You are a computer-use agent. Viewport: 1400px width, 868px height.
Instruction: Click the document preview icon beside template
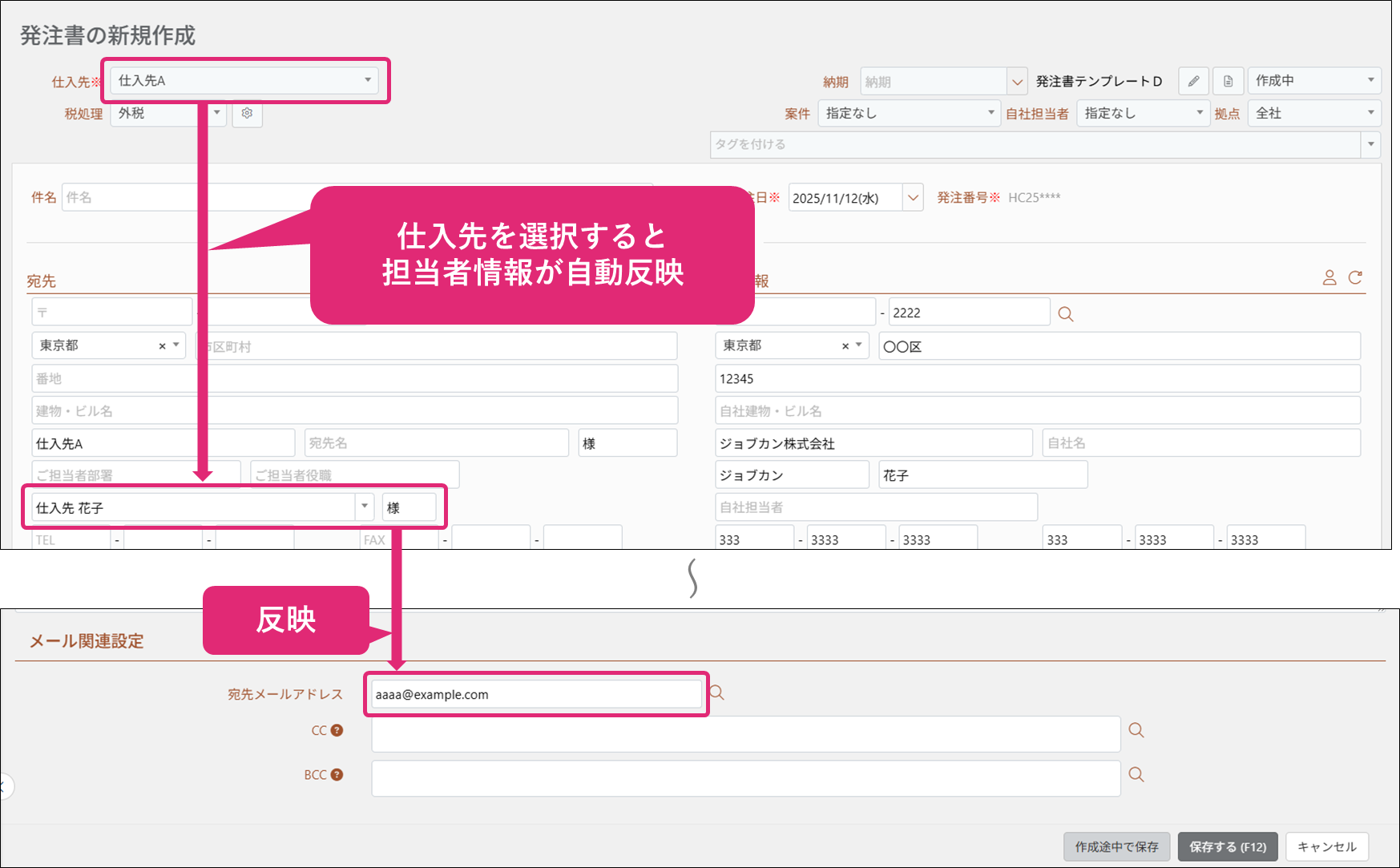1228,81
